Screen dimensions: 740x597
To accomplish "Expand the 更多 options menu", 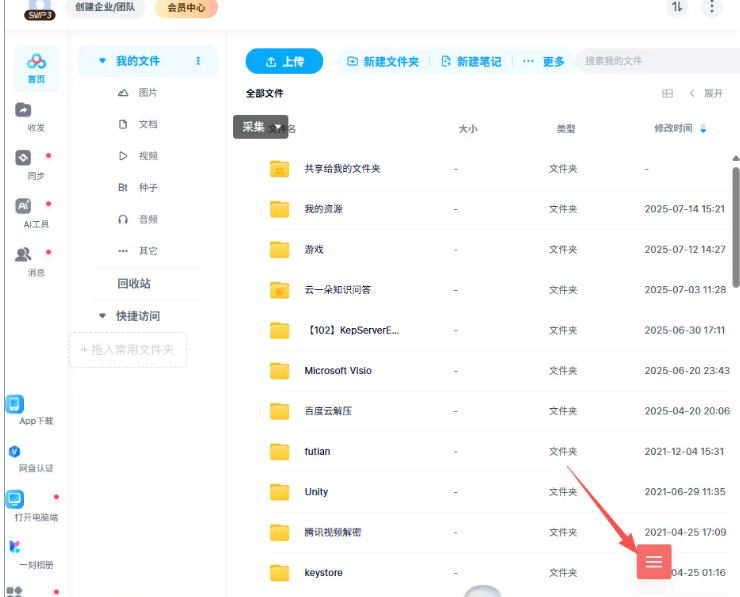I will click(543, 62).
